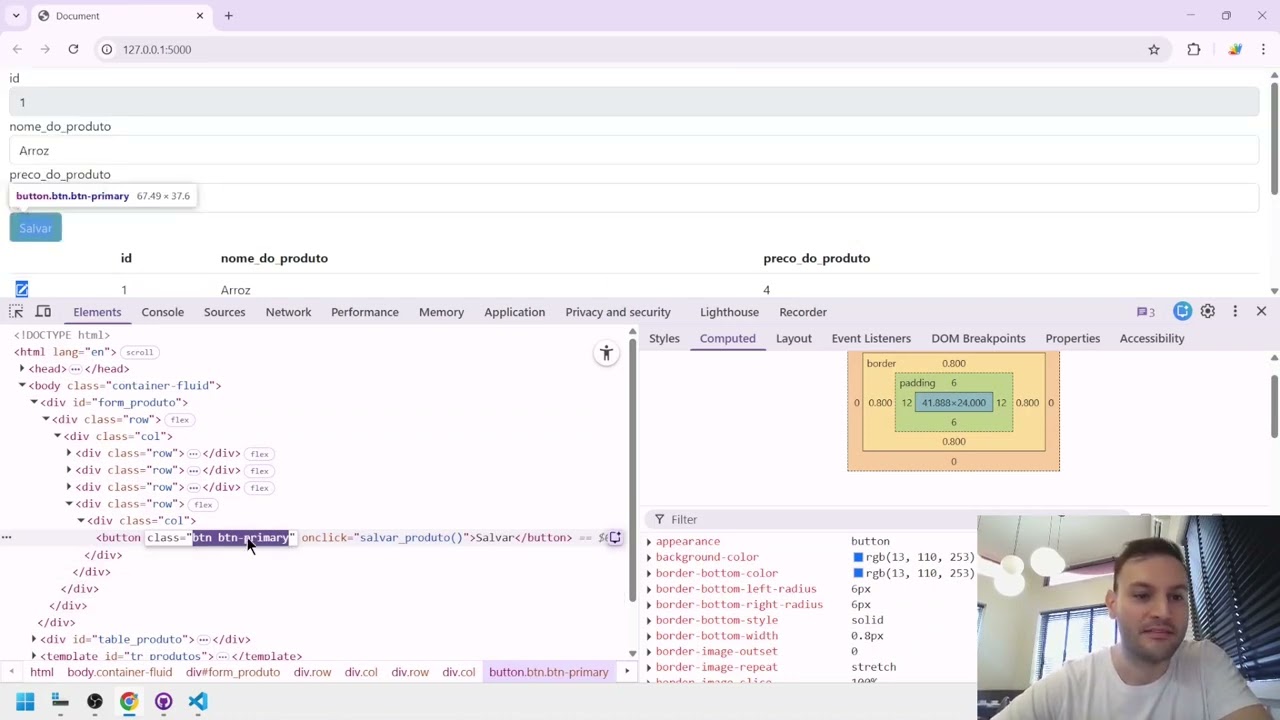Image resolution: width=1280 pixels, height=720 pixels.
Task: Open the Chrome three-dot menu
Action: click(1264, 49)
